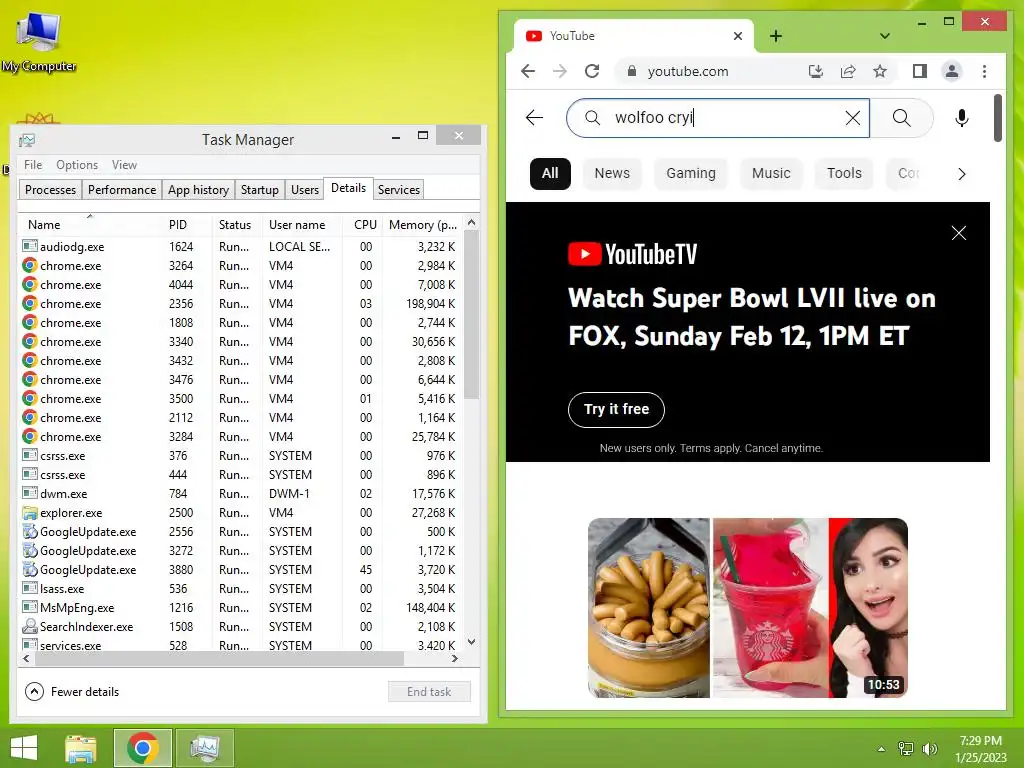The image size is (1024, 768).
Task: Reload the YouTube page
Action: click(592, 71)
